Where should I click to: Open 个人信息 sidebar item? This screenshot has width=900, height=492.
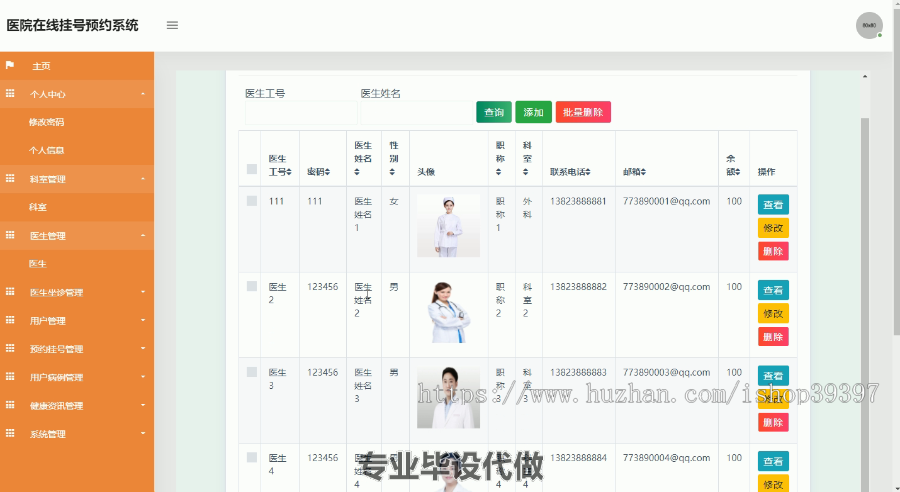point(46,150)
